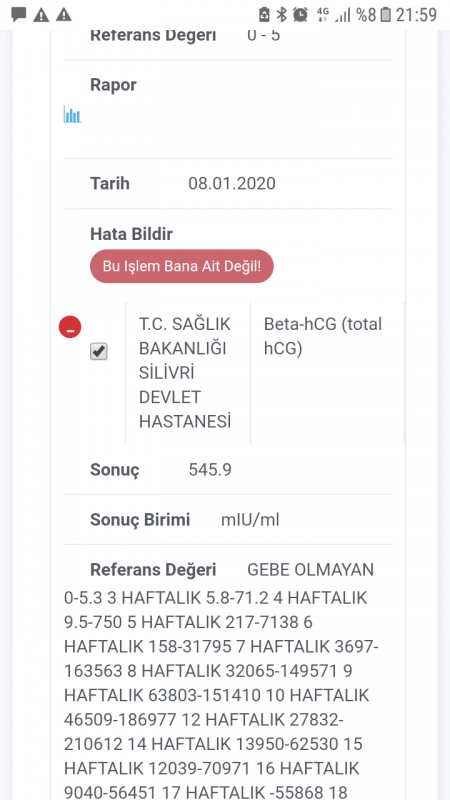The image size is (450, 800).
Task: Tap the Hata Bildir label
Action: pos(131,234)
